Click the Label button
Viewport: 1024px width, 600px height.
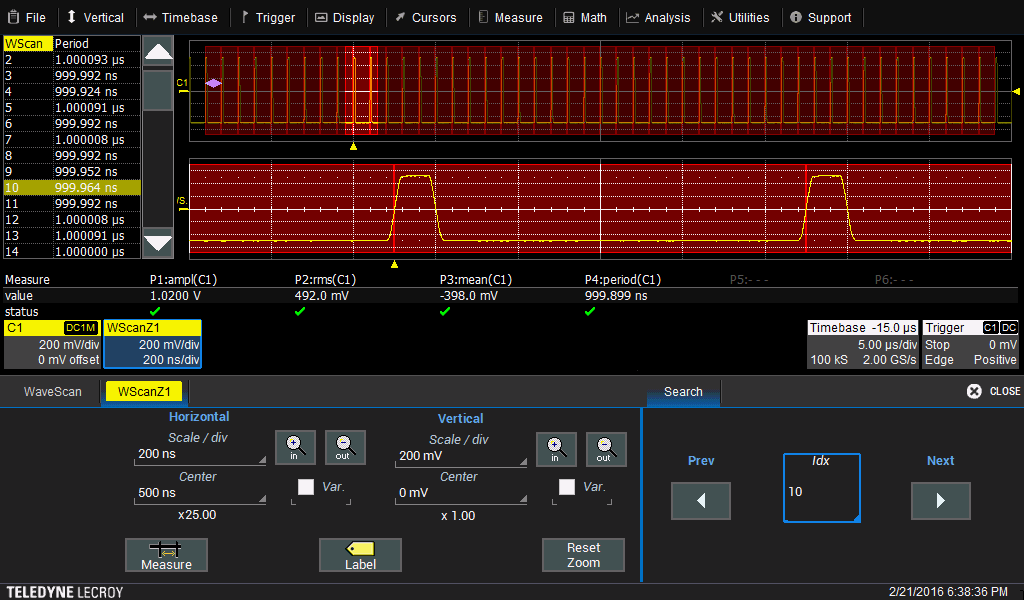pyautogui.click(x=360, y=555)
